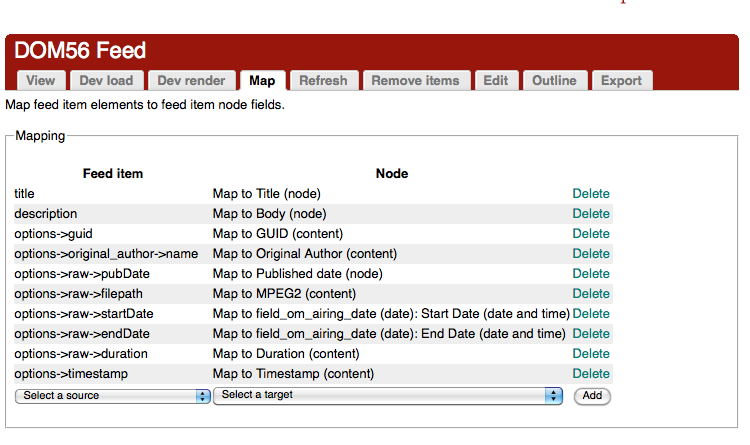Delete the duration mapping row
Image resolution: width=750 pixels, height=445 pixels.
pos(590,354)
